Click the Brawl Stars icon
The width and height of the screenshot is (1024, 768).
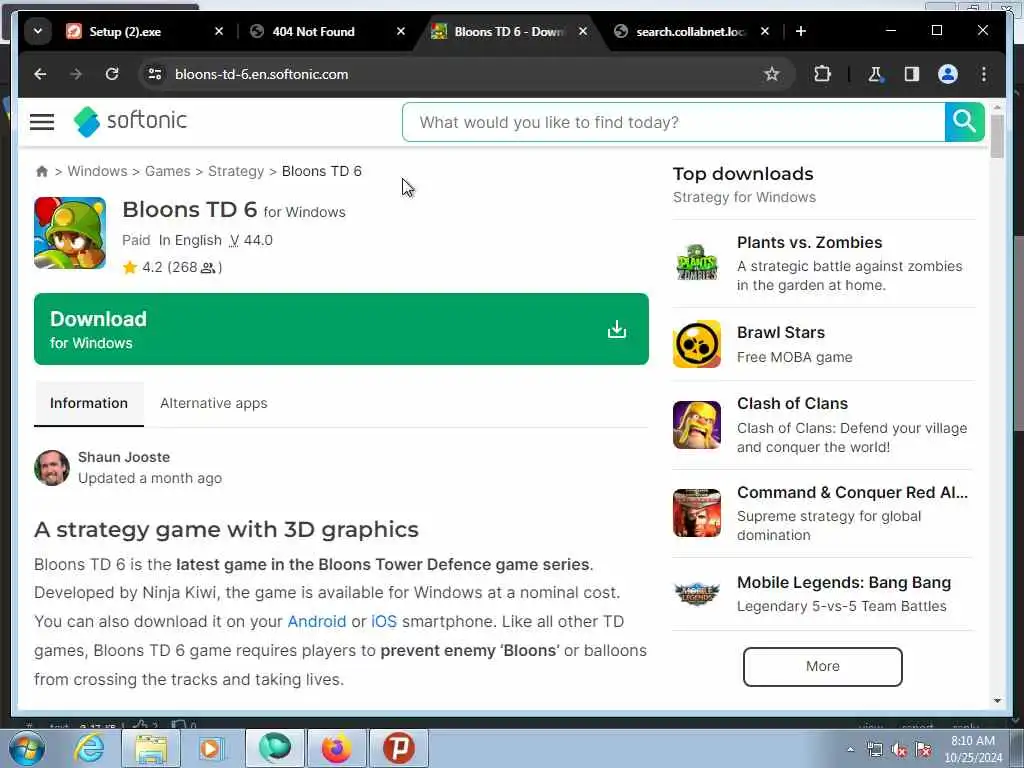(x=697, y=344)
